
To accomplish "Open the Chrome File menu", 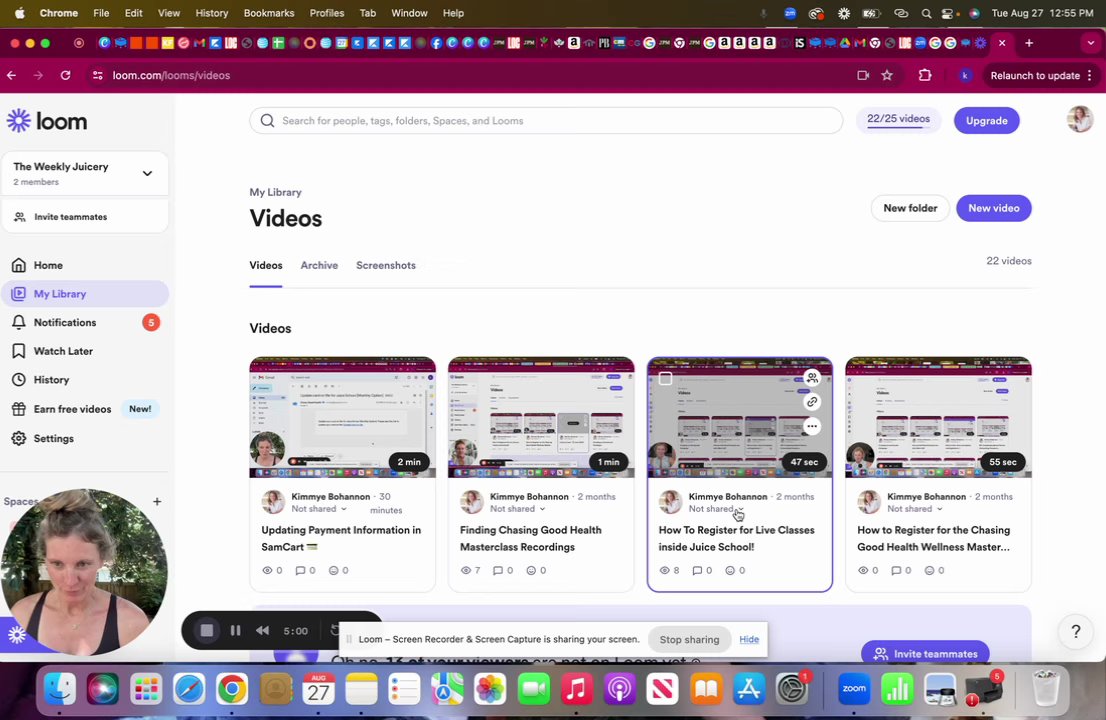I will tap(101, 13).
